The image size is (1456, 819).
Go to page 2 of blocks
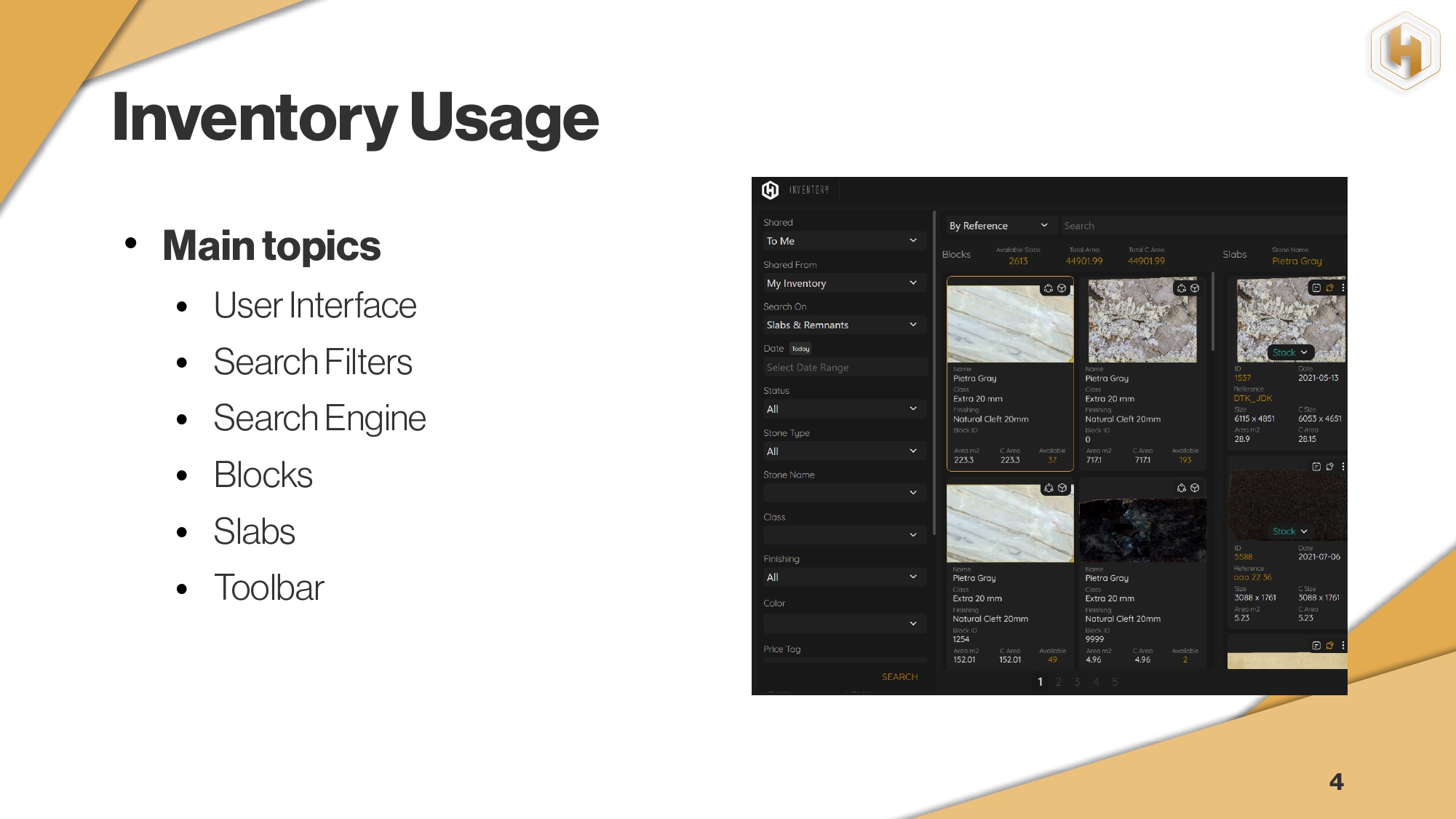click(1058, 682)
